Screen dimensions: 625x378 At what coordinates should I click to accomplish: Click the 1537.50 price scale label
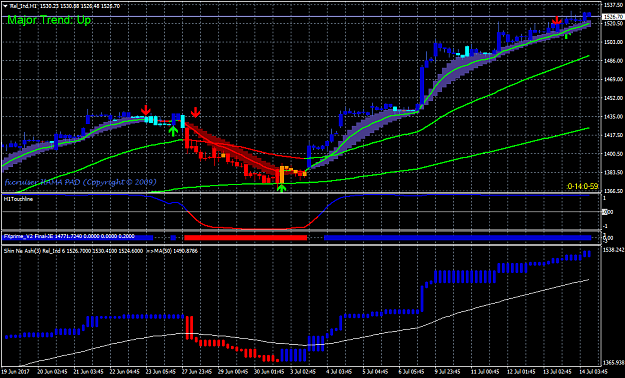click(x=613, y=5)
